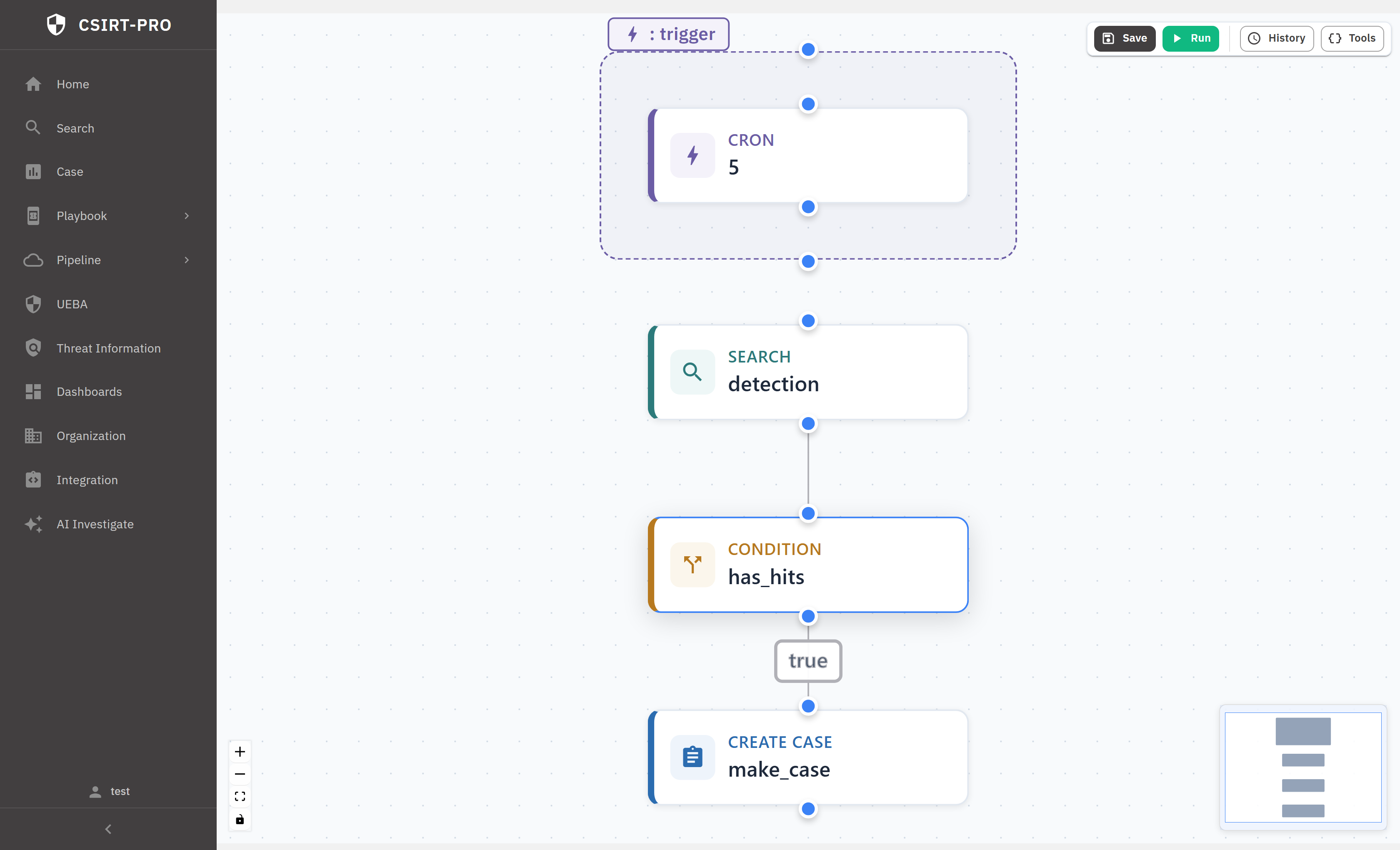Click the trigger group label
This screenshot has height=850, width=1400.
pyautogui.click(x=668, y=34)
